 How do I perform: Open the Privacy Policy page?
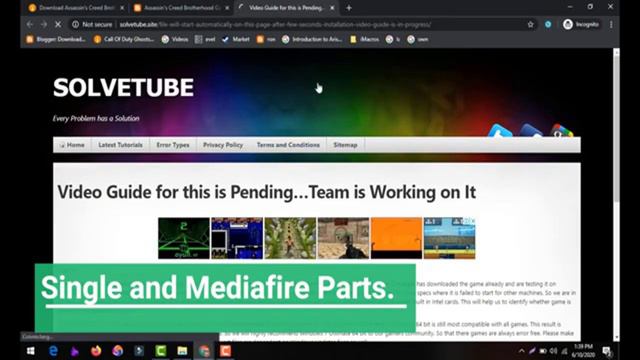tap(223, 145)
